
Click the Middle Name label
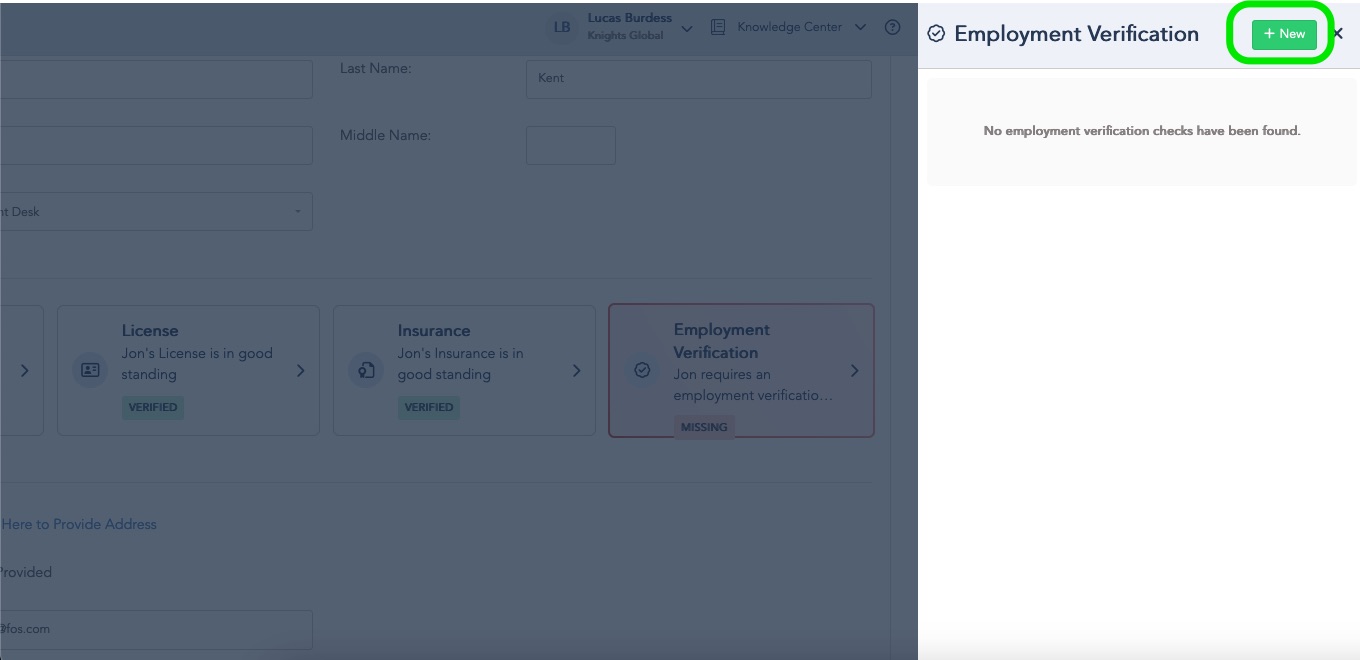coord(385,135)
